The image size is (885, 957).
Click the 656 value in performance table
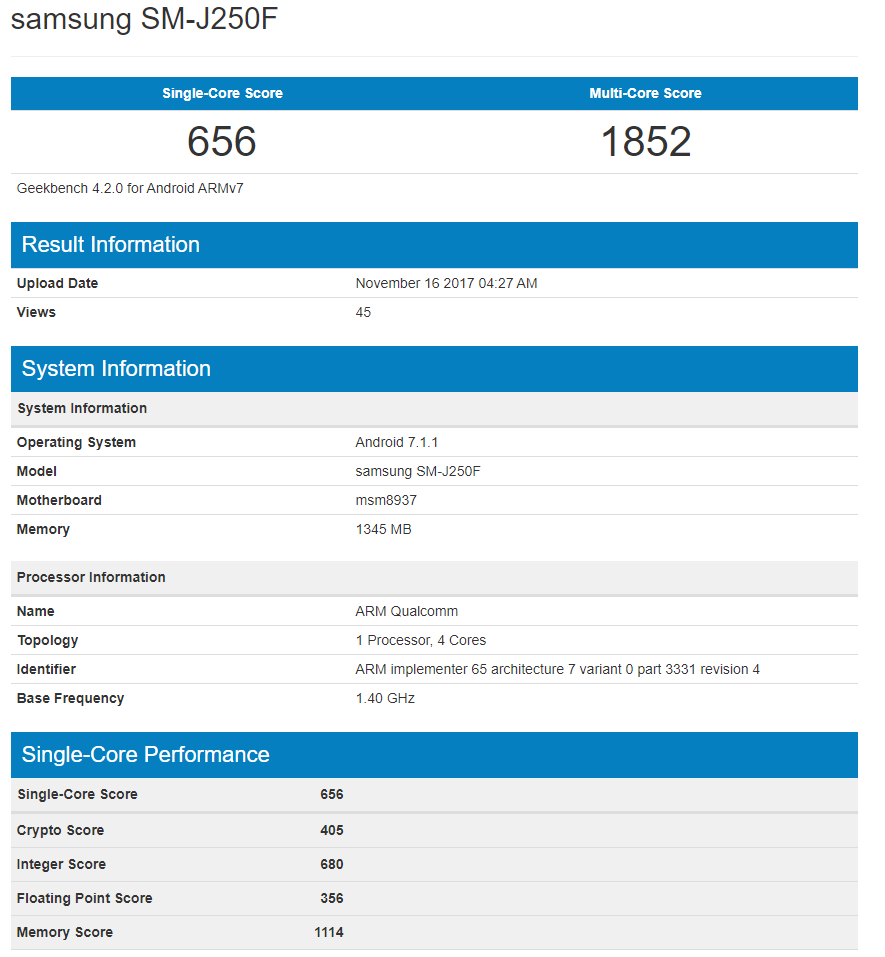[331, 795]
